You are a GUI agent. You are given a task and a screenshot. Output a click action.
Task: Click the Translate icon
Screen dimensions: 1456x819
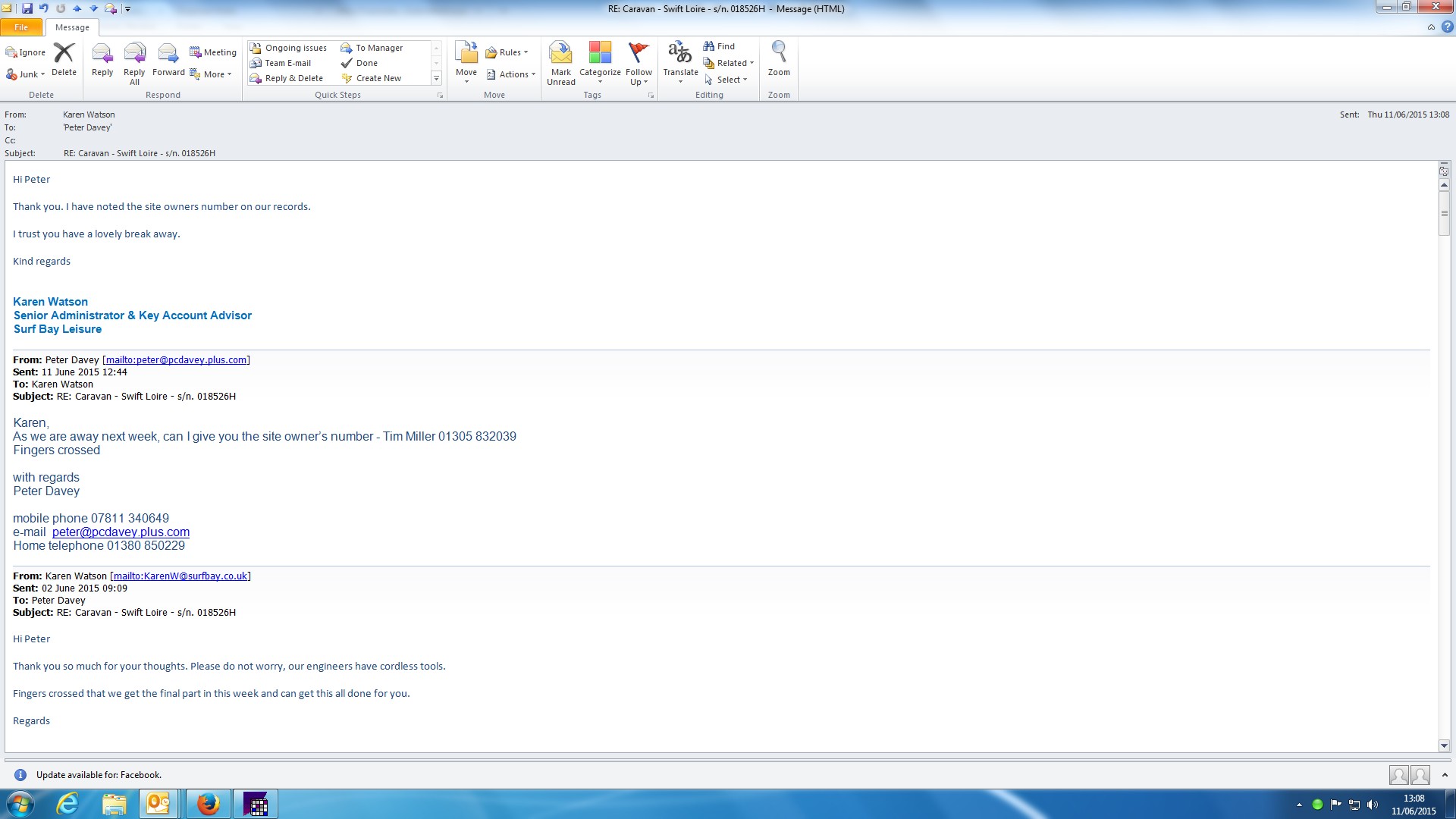point(679,54)
